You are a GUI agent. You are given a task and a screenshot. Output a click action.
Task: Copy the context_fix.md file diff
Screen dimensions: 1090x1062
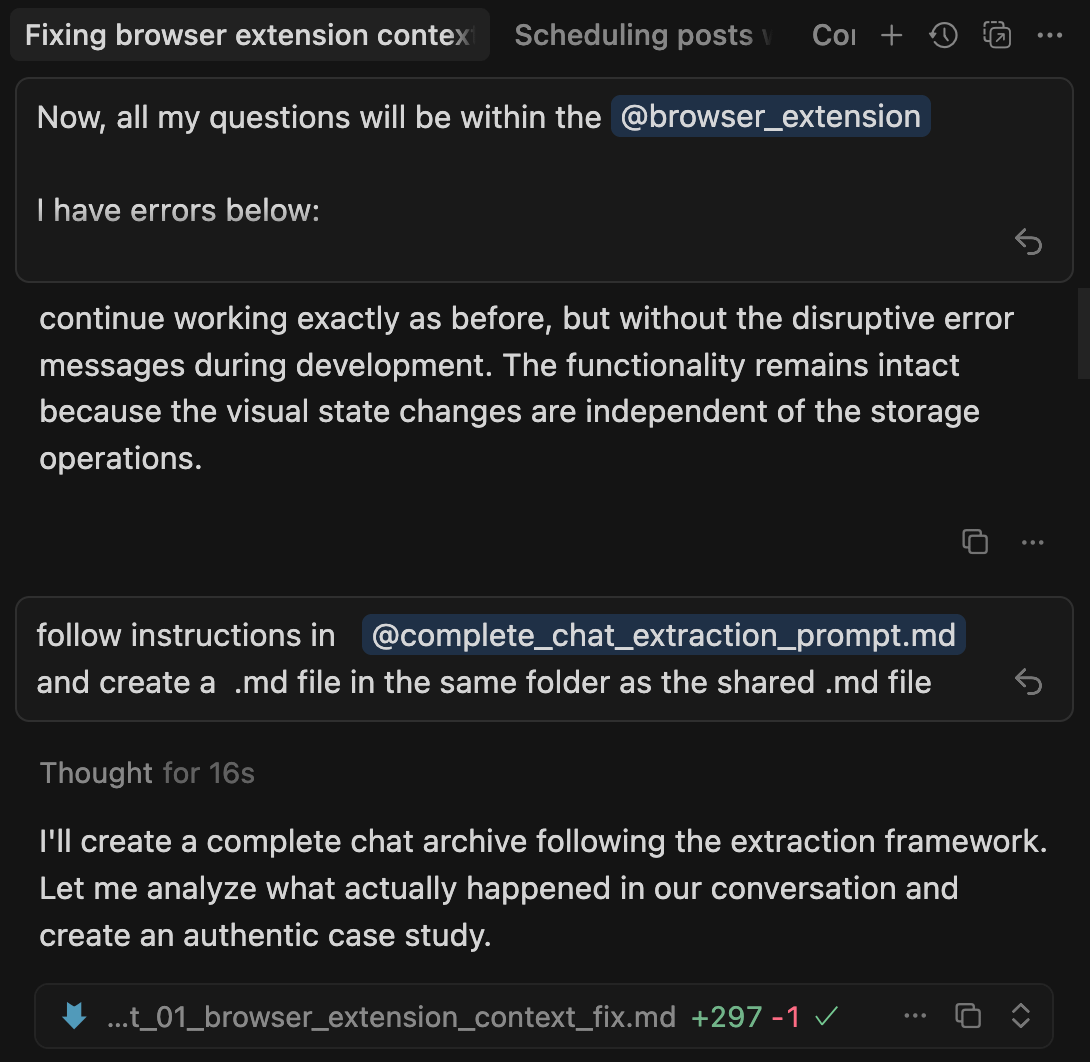click(968, 1015)
